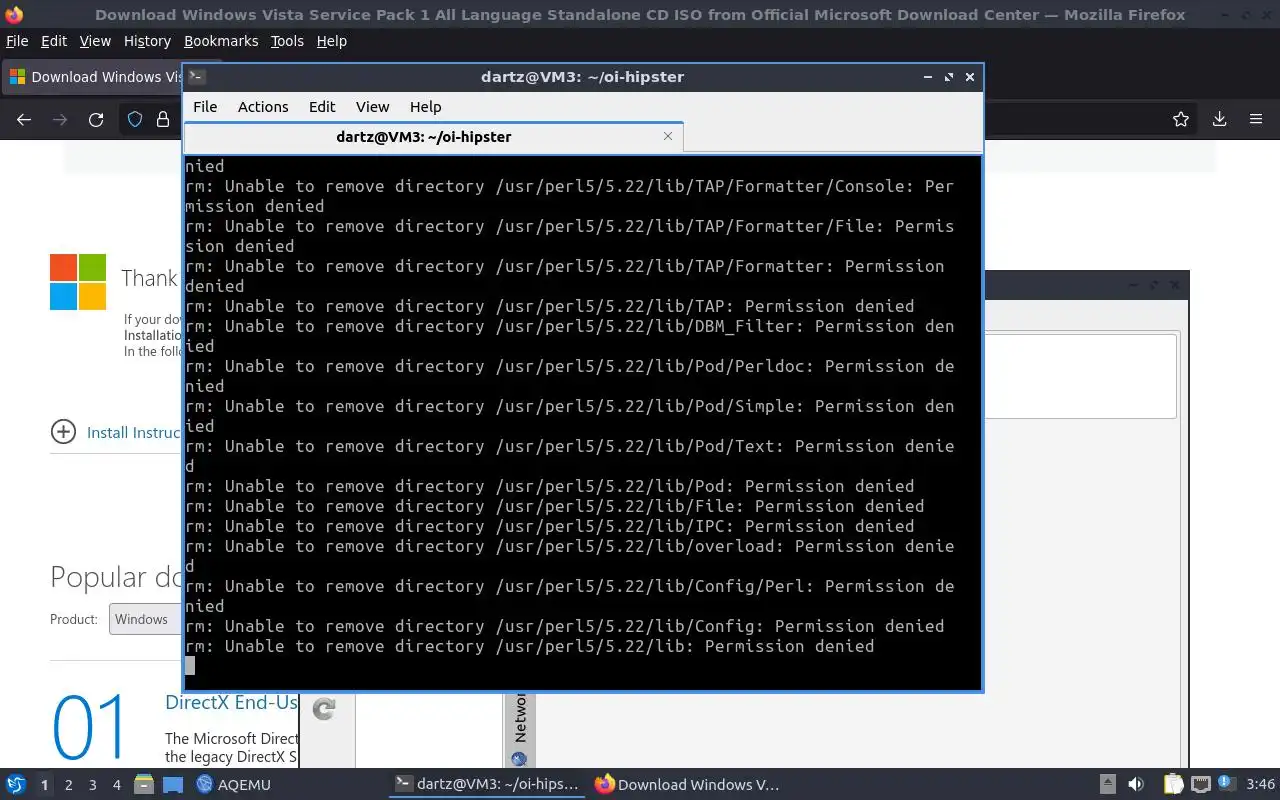Switch to virtual desktop 4
Viewport: 1280px width, 800px height.
pos(117,784)
